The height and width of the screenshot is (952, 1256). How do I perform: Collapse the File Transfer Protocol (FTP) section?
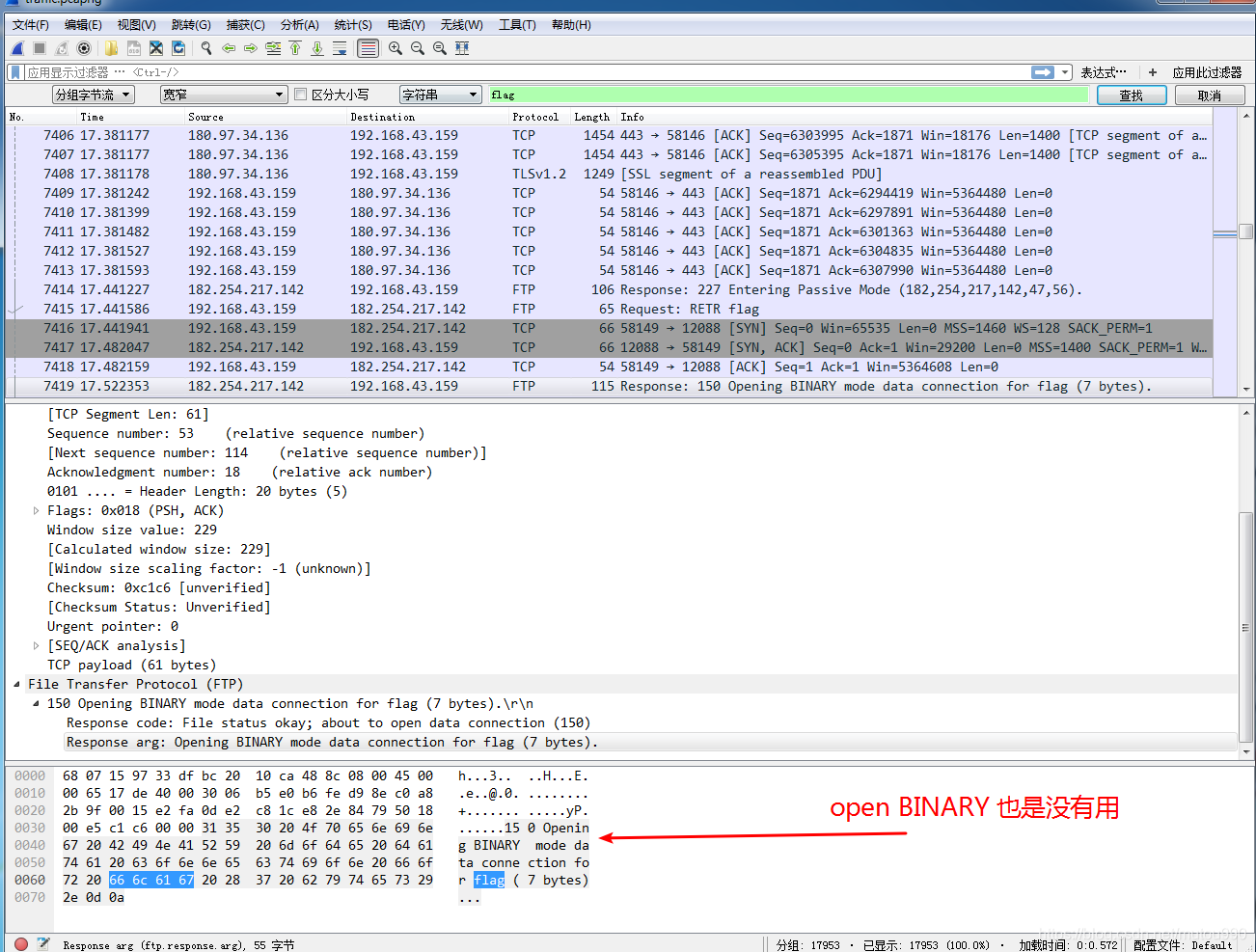(x=16, y=685)
